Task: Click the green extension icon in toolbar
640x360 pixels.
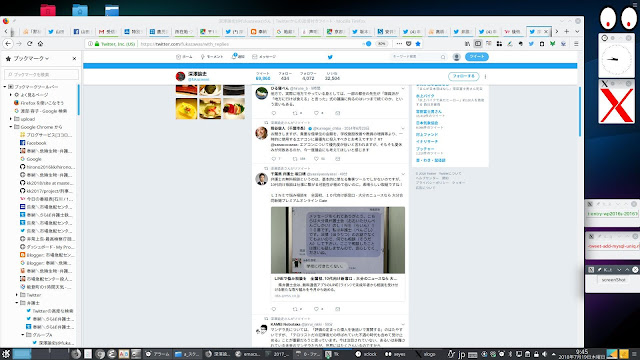Action: [x=552, y=44]
